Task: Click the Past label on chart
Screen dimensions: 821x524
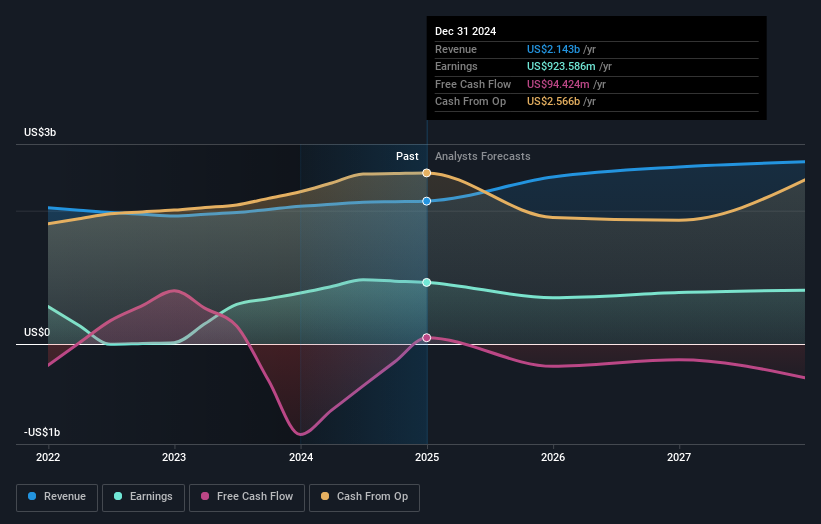Action: tap(407, 156)
